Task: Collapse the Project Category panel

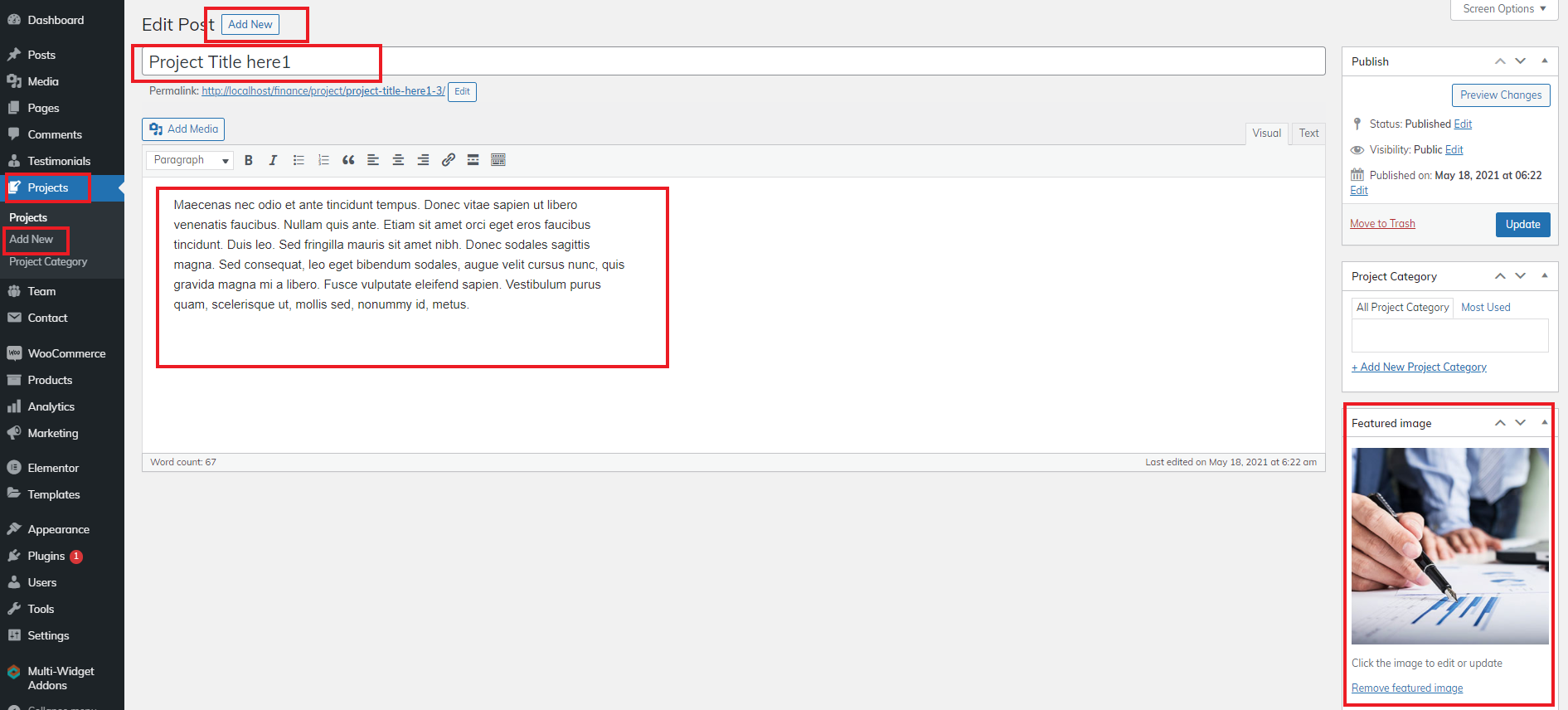Action: coord(1544,275)
